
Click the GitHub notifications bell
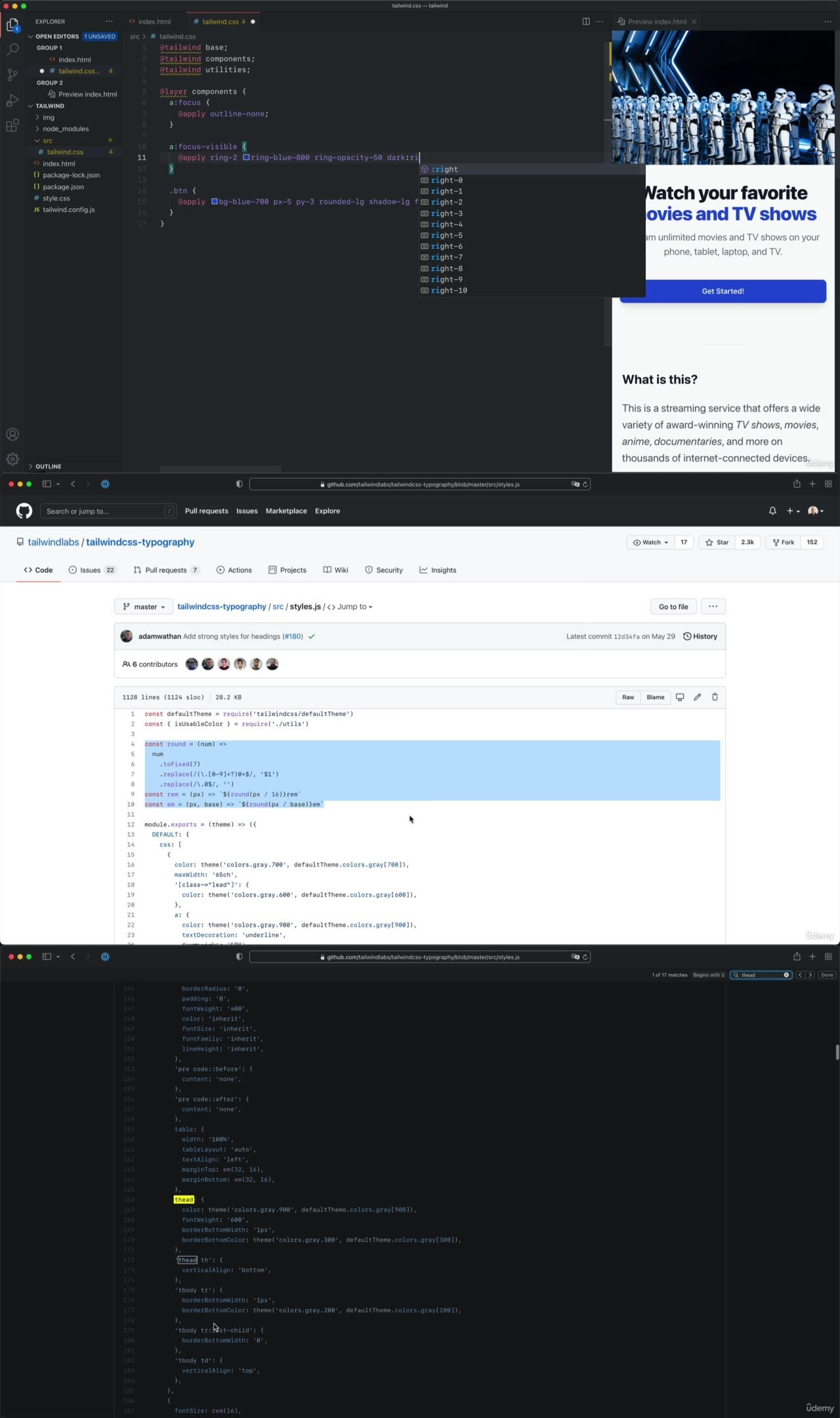pos(772,511)
